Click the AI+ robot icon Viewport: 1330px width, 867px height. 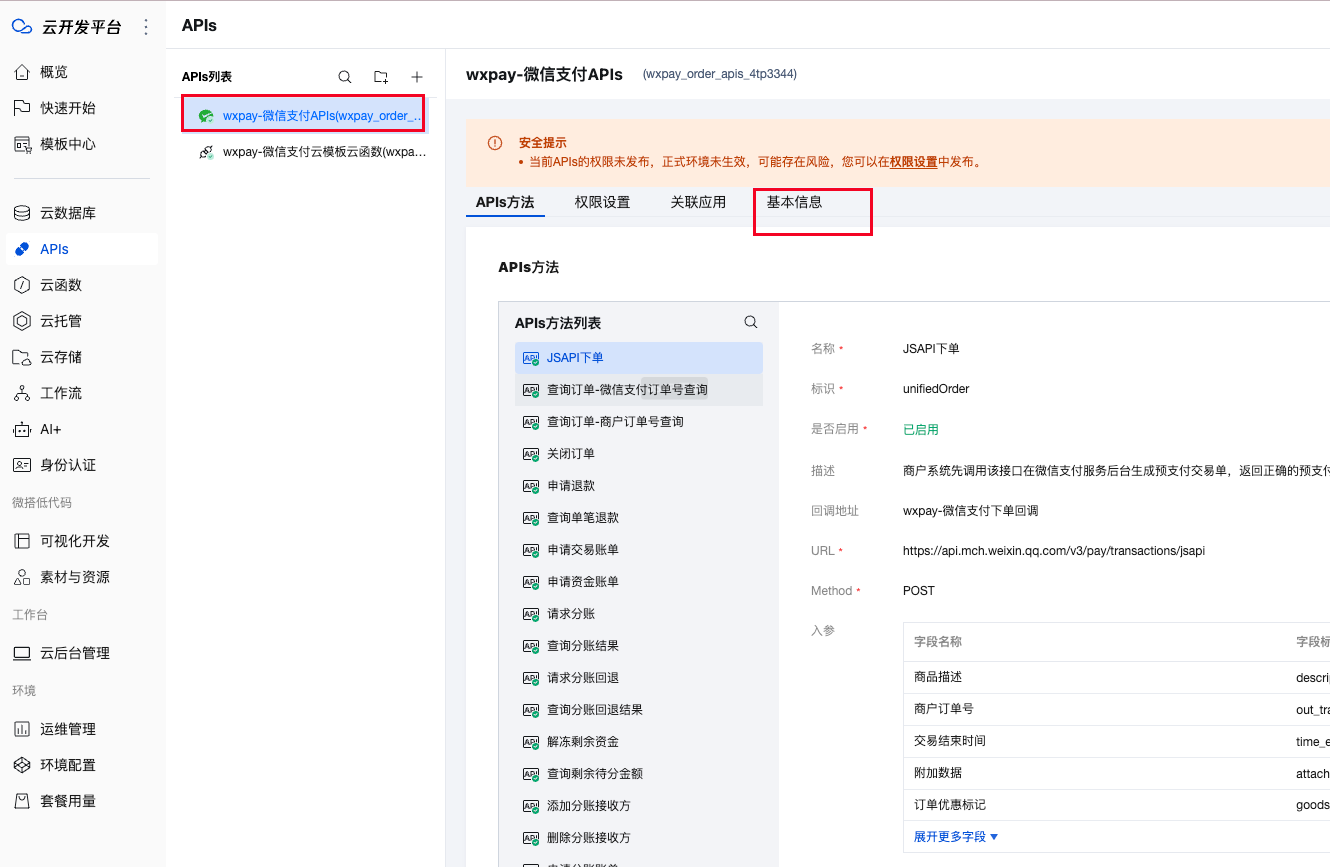click(x=22, y=429)
